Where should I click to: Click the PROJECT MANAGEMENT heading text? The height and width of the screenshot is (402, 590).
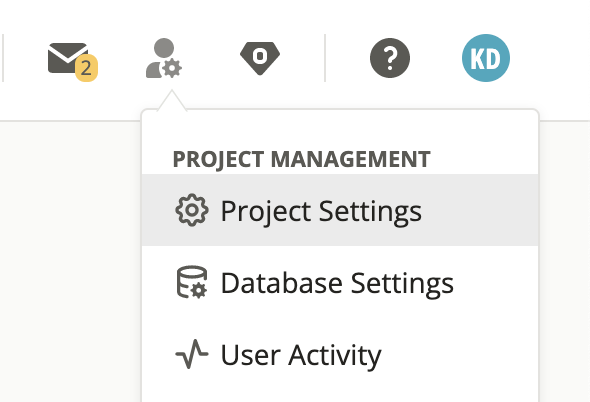point(301,159)
